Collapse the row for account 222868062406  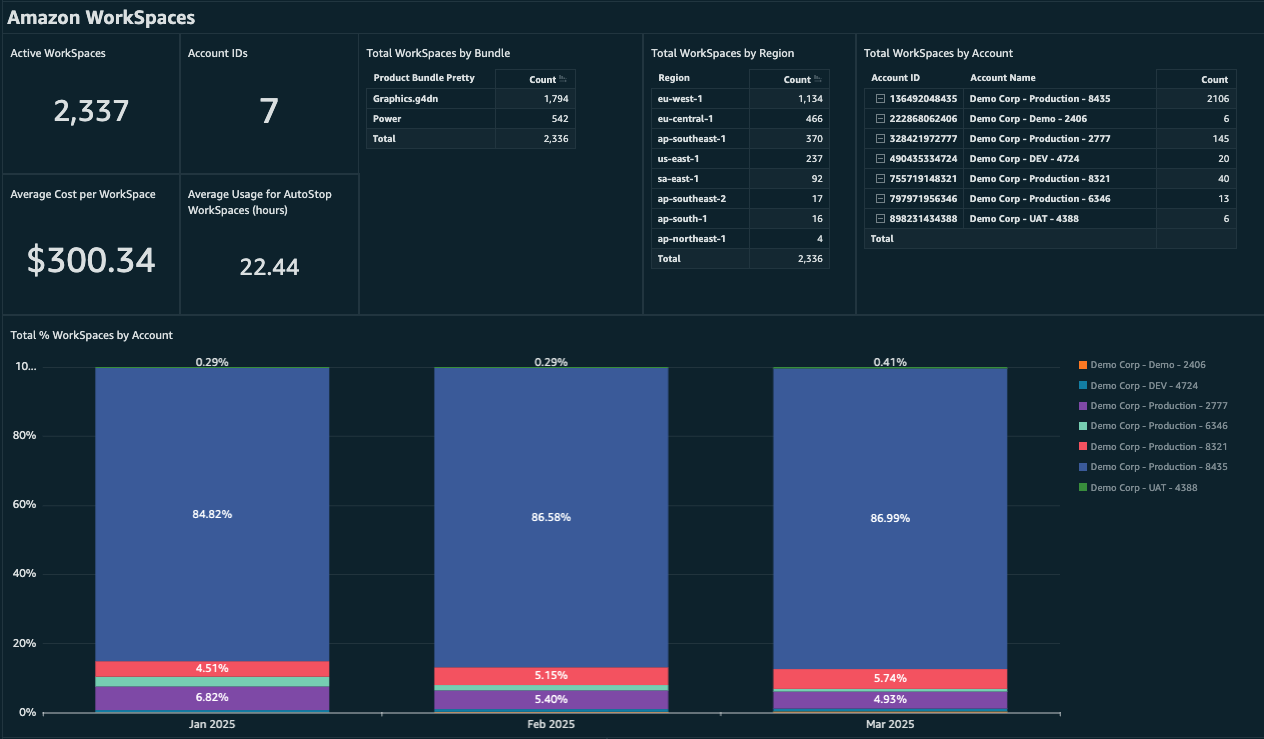click(x=881, y=118)
